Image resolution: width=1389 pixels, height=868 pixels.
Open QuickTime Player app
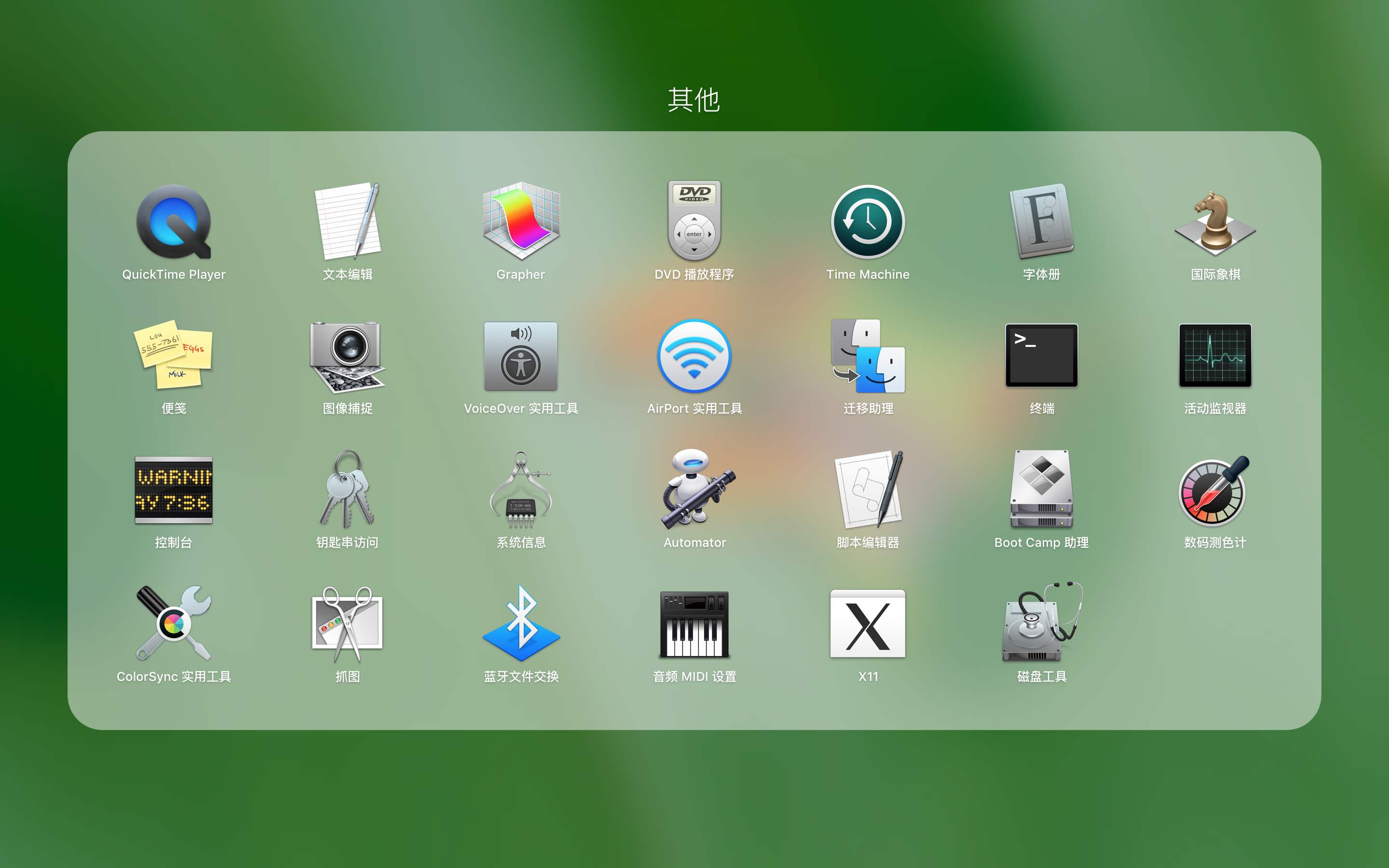173,222
